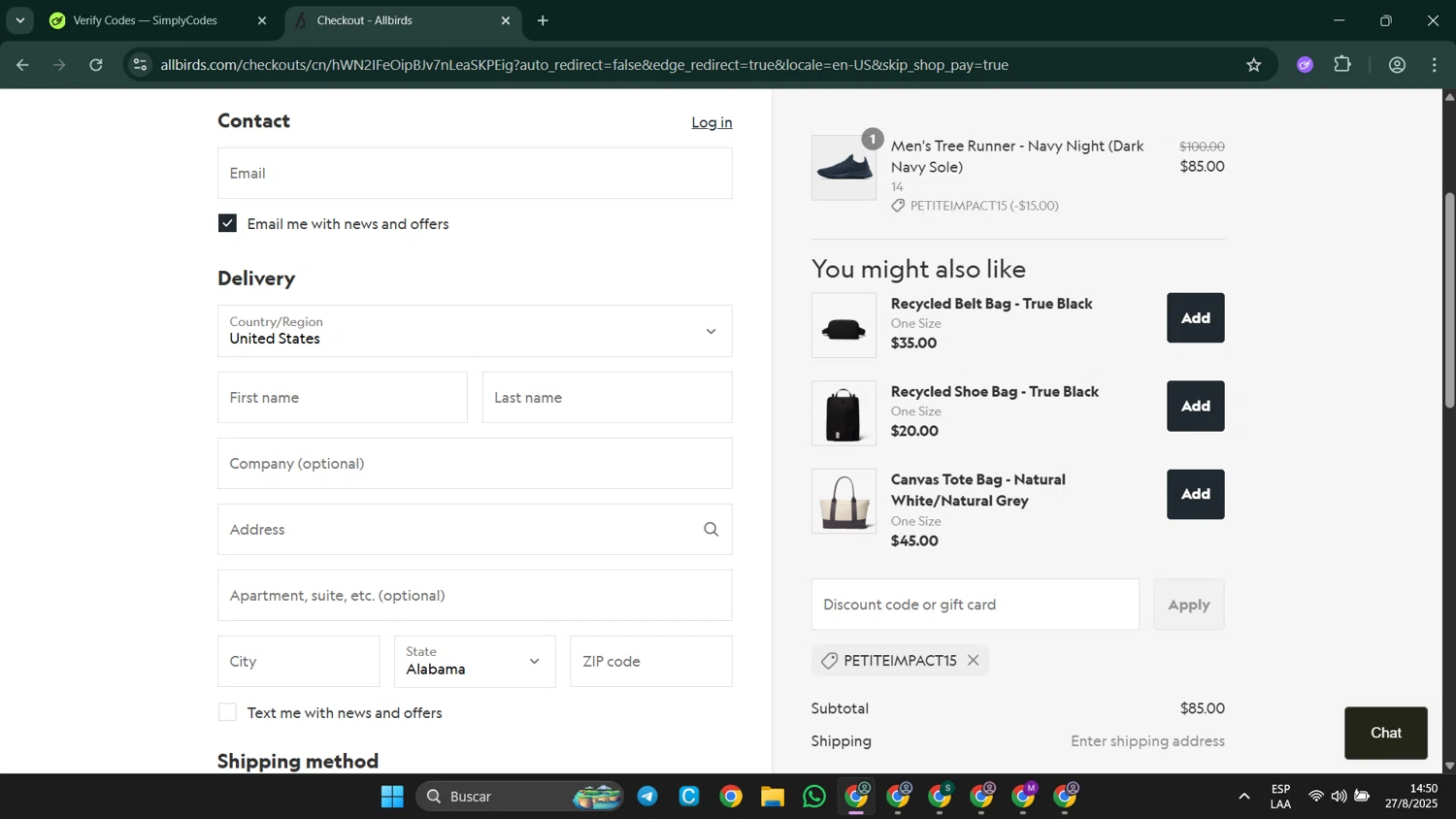This screenshot has height=819, width=1456.
Task: Click the Recycled Belt Bag thumbnail
Action: coord(844,325)
